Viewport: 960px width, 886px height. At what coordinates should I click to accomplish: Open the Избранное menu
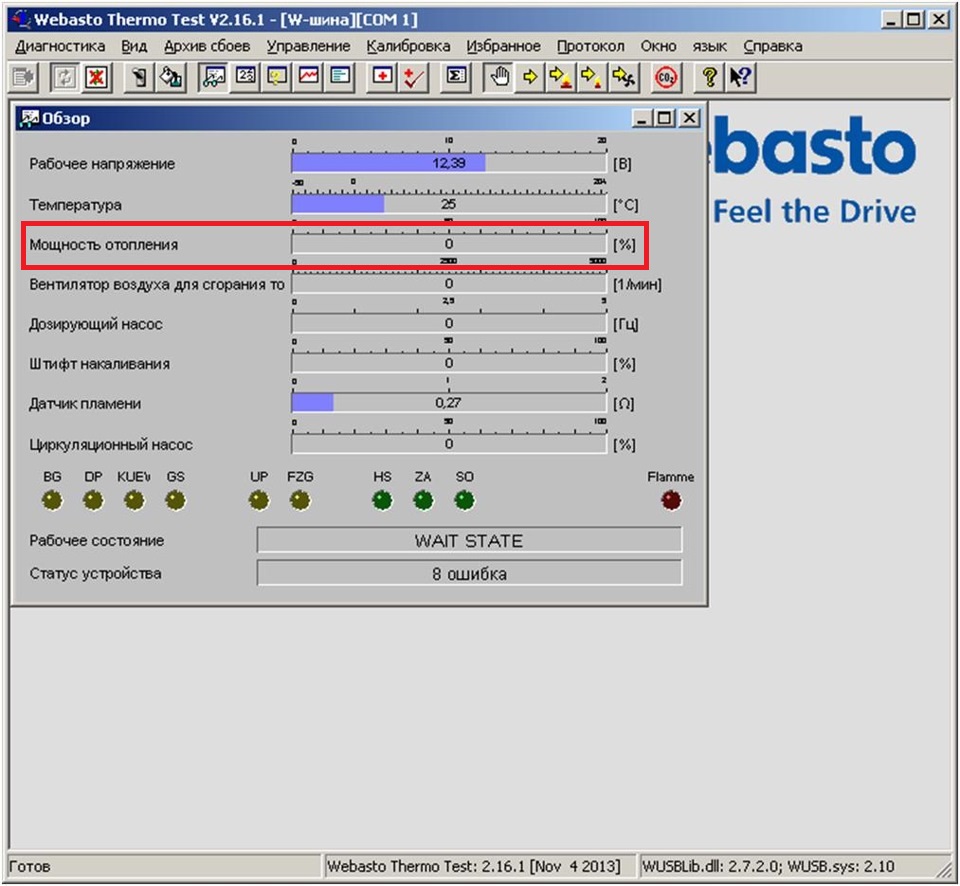pos(503,47)
